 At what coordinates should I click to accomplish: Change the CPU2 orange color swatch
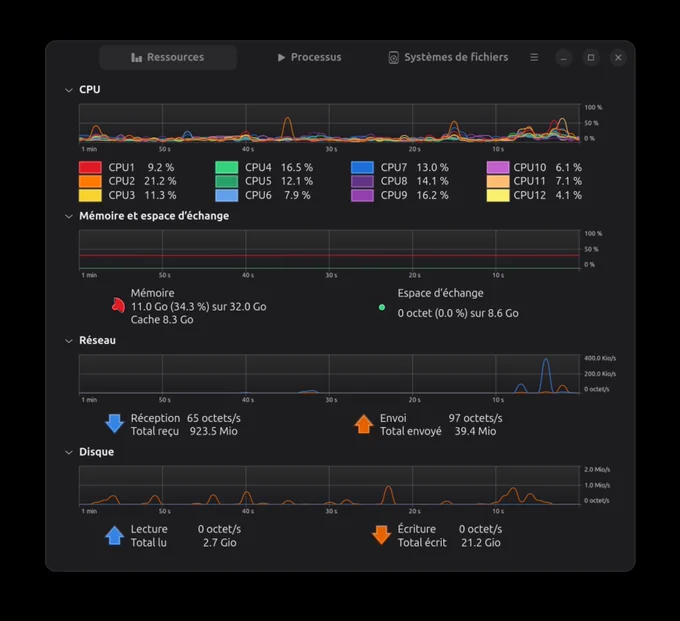pos(90,181)
